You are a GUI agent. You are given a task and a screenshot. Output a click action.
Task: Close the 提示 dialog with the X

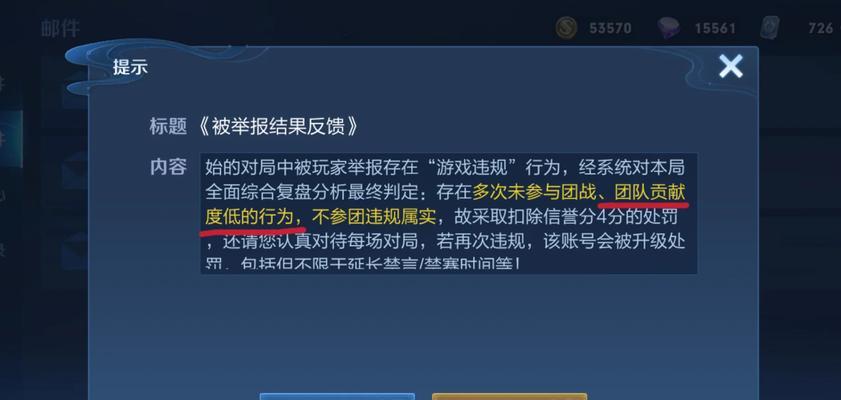pyautogui.click(x=731, y=66)
